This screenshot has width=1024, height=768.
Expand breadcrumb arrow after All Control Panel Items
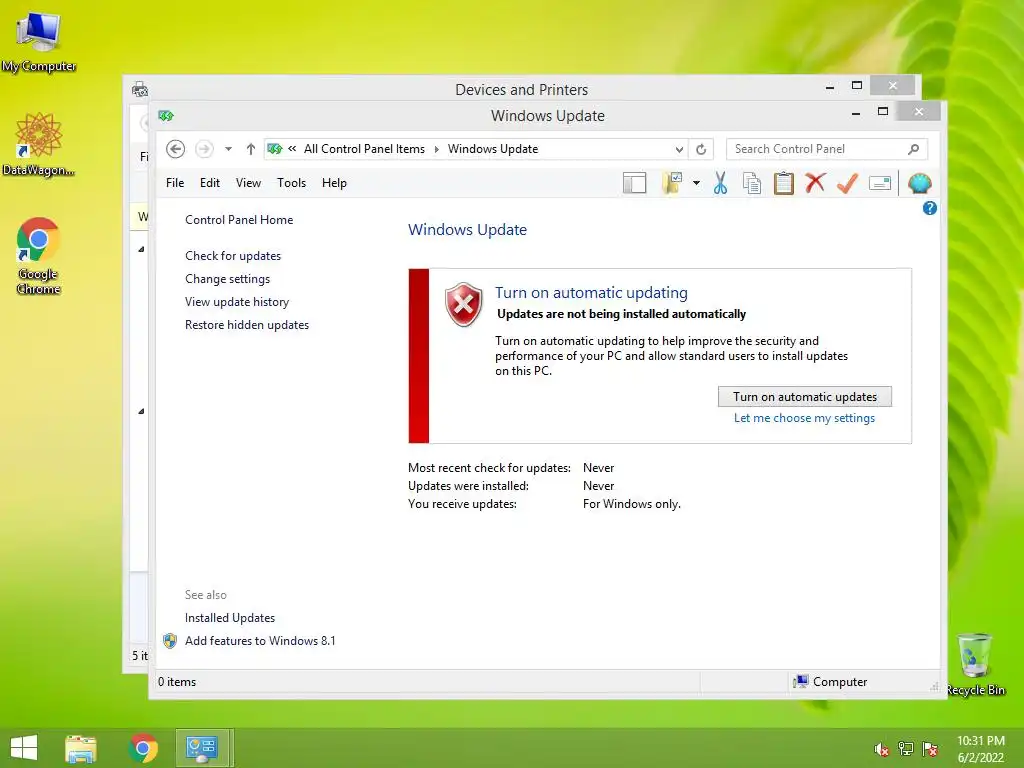(x=436, y=149)
